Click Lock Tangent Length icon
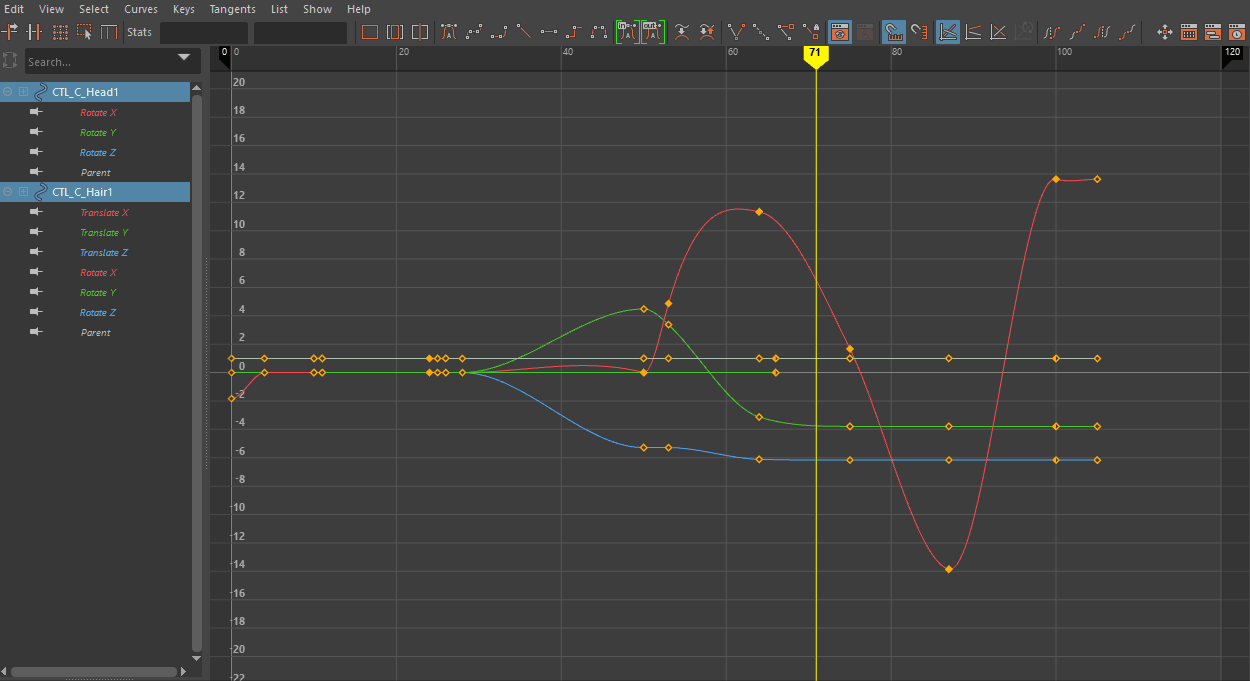The image size is (1250, 681). pos(812,32)
